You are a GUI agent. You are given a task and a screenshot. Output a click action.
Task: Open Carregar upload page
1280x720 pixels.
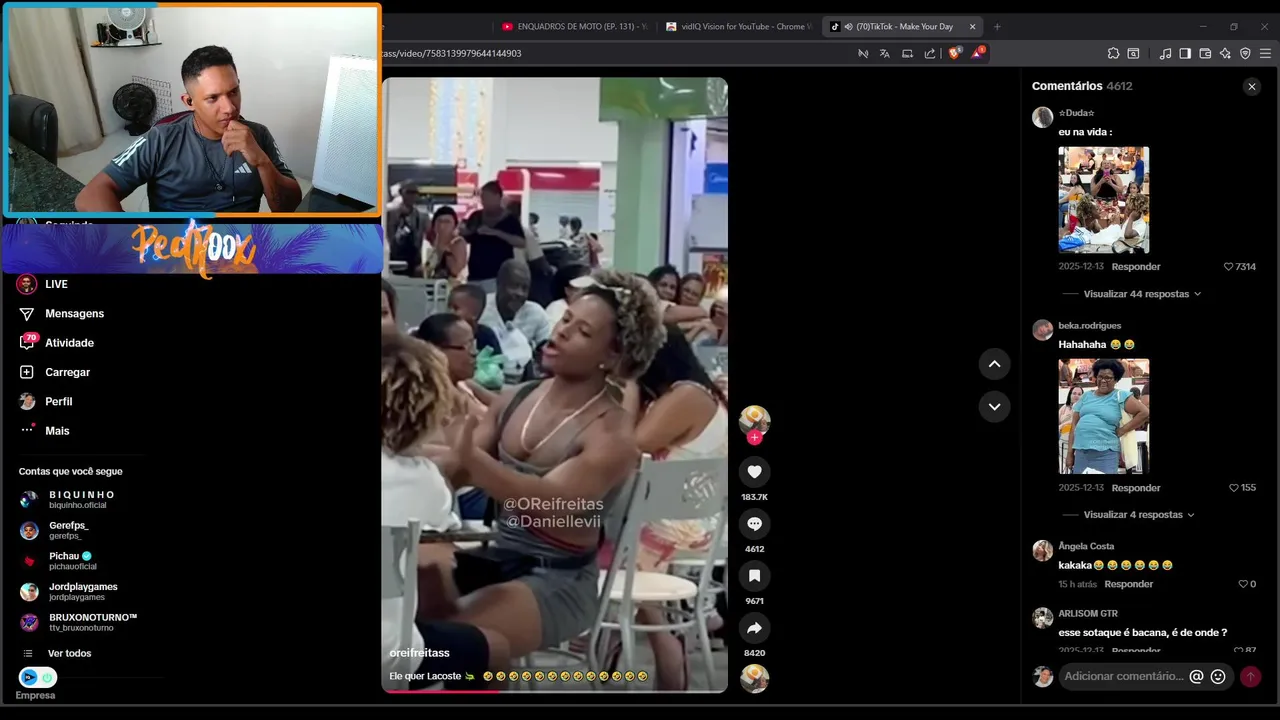click(x=55, y=372)
